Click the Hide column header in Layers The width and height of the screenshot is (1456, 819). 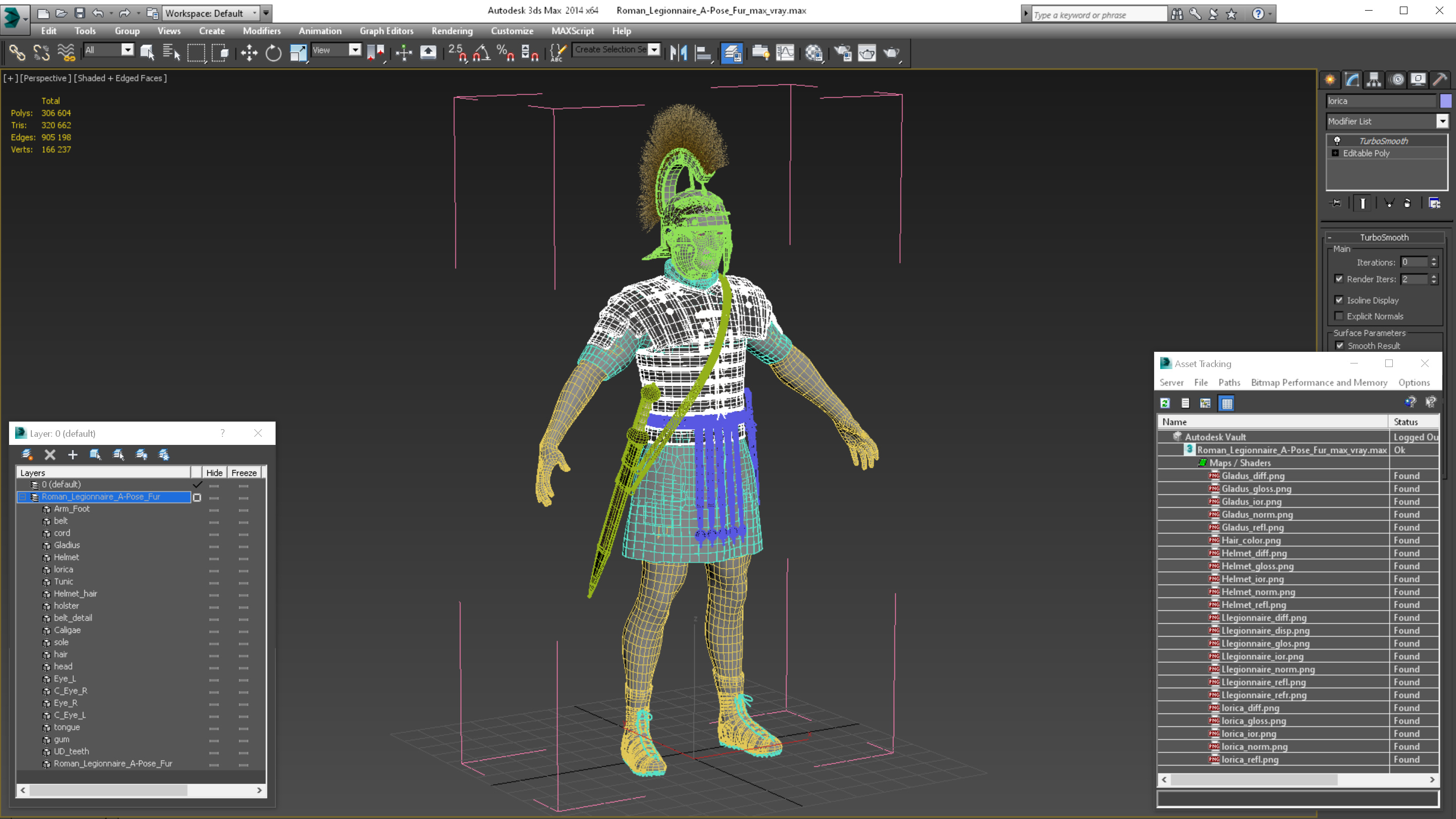pos(214,473)
